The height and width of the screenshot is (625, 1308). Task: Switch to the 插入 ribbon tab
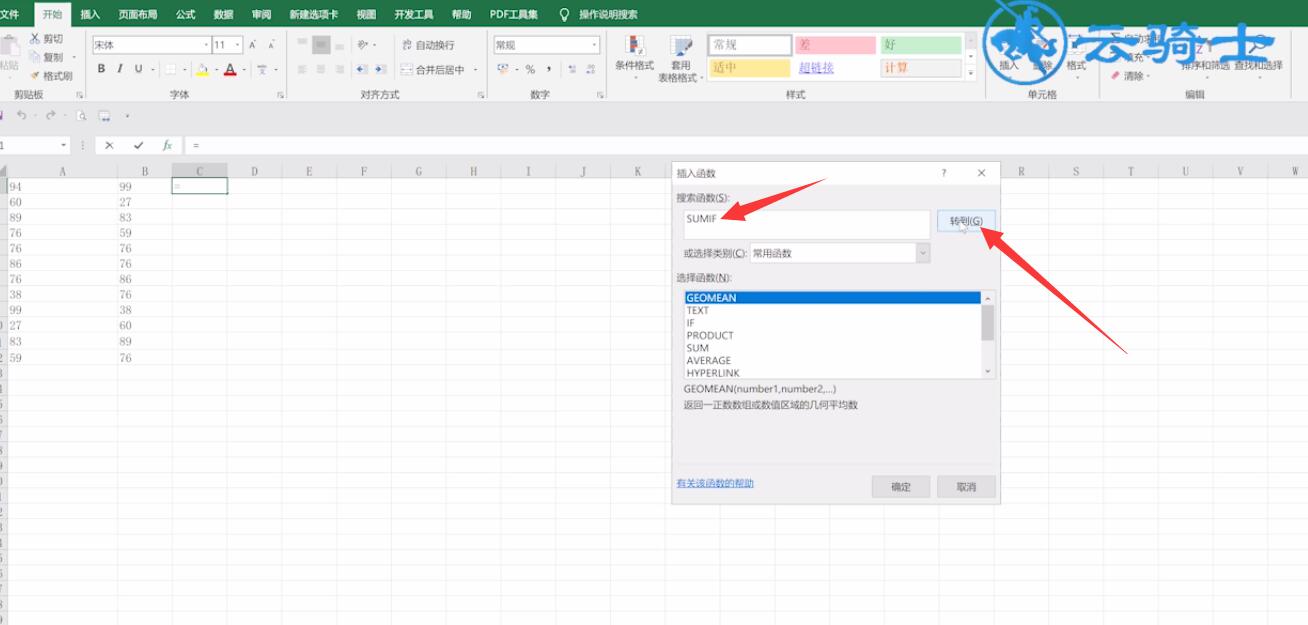[90, 14]
